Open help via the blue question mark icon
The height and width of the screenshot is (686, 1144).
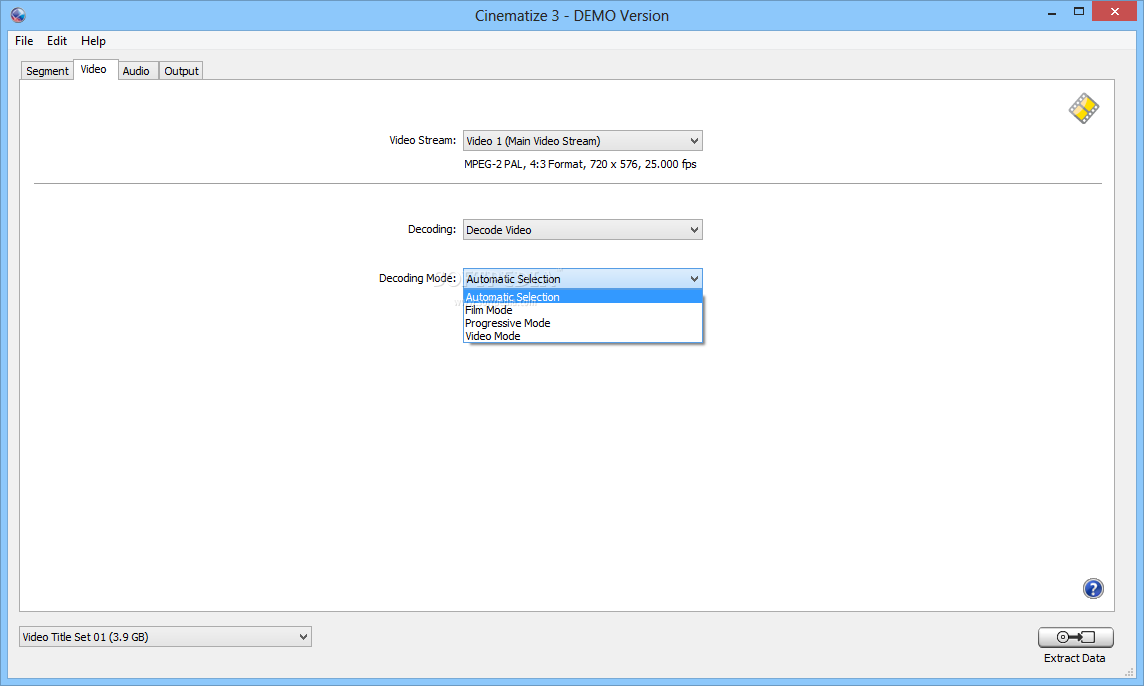click(1093, 588)
